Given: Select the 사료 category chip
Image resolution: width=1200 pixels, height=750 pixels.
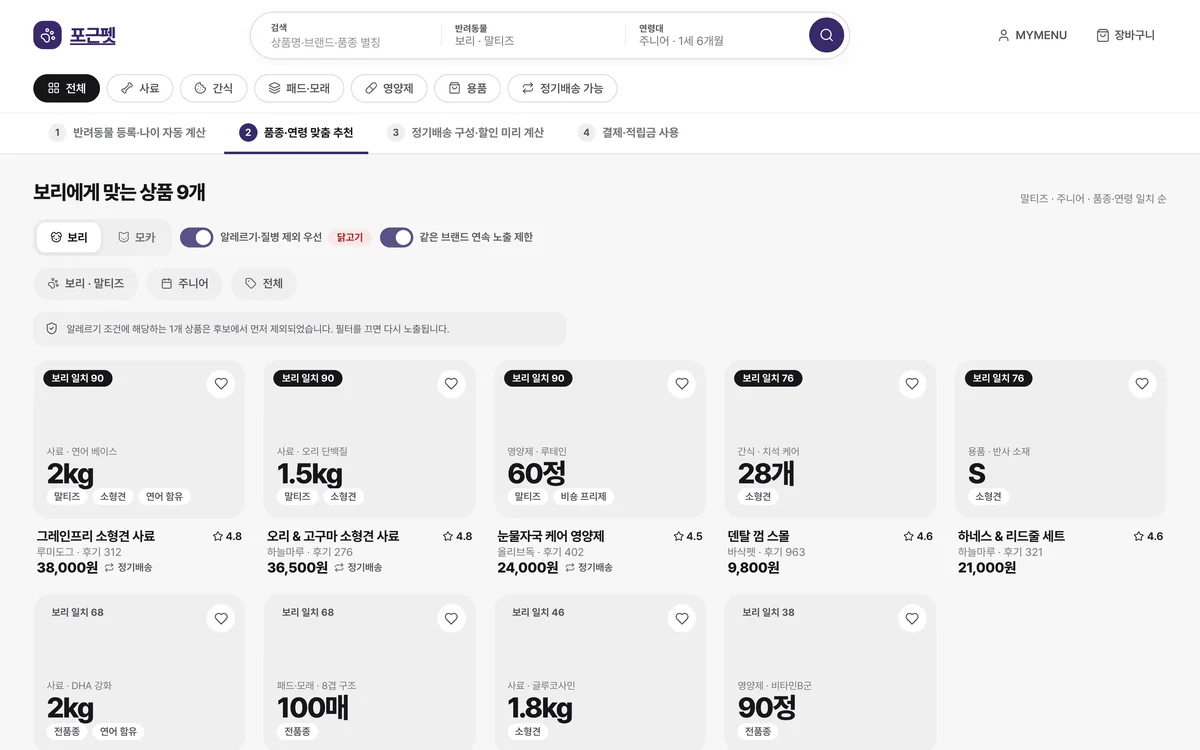Looking at the screenshot, I should click(140, 88).
